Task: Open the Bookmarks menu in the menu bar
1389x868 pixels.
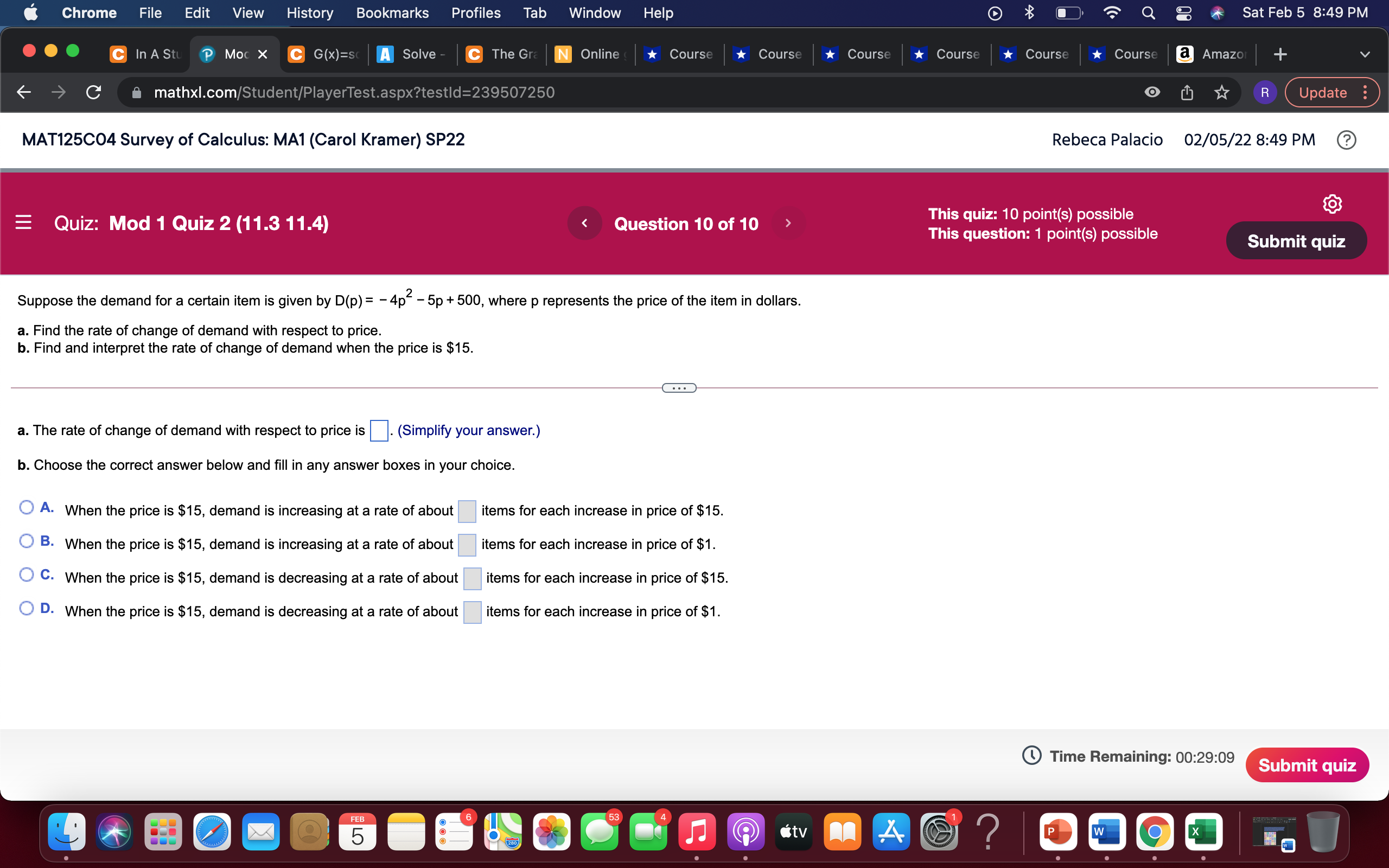Action: pyautogui.click(x=392, y=12)
